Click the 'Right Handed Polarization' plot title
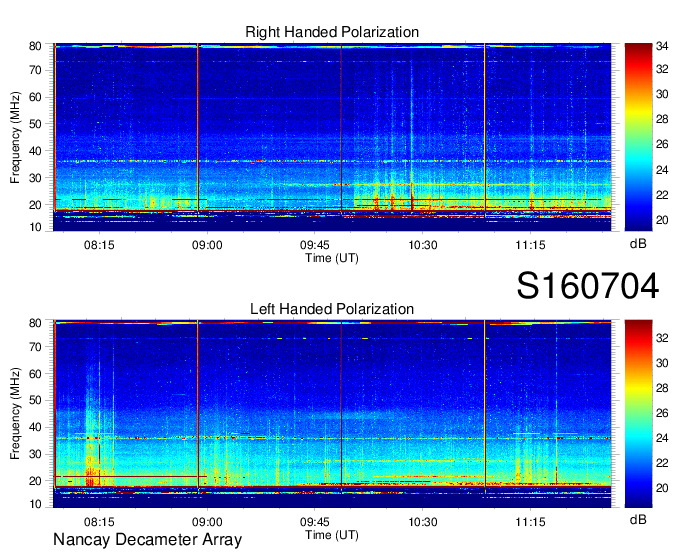The image size is (680, 552). coord(332,32)
